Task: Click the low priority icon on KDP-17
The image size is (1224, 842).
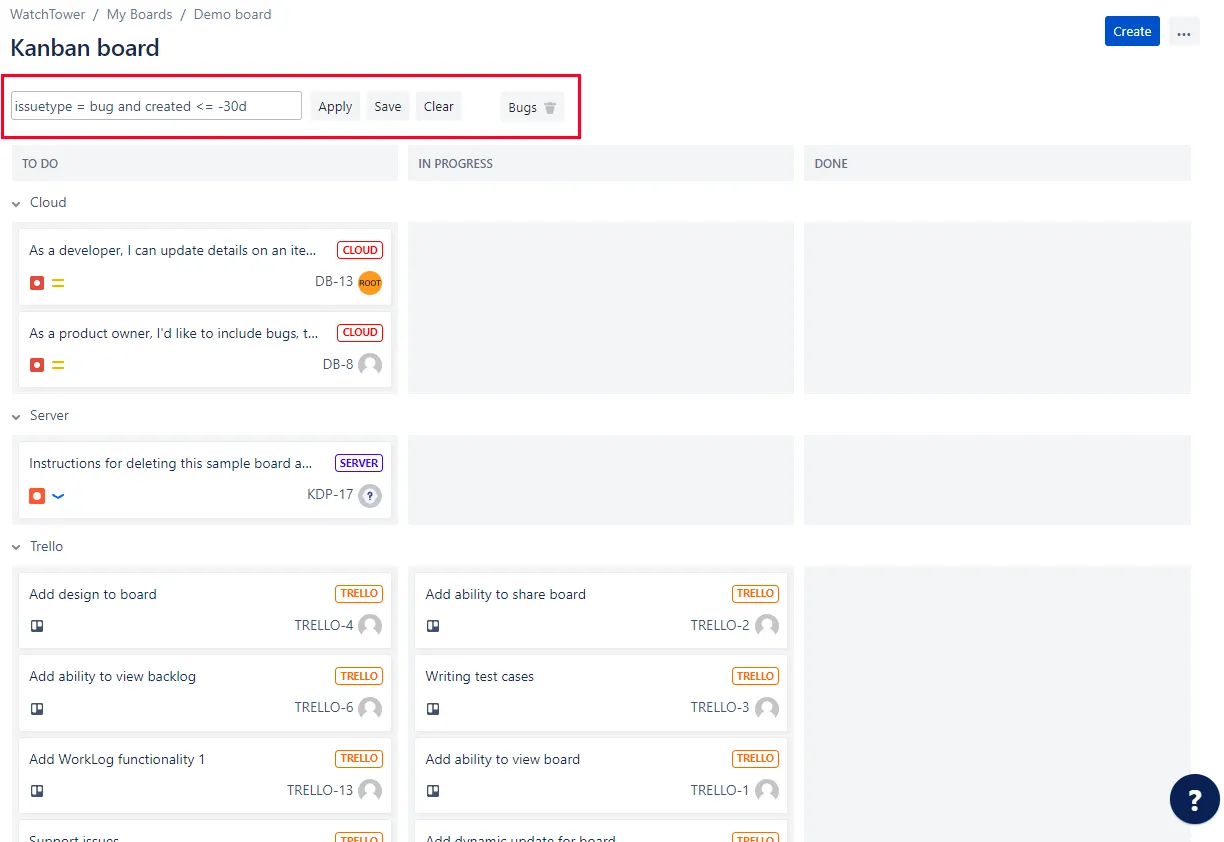Action: 58,496
